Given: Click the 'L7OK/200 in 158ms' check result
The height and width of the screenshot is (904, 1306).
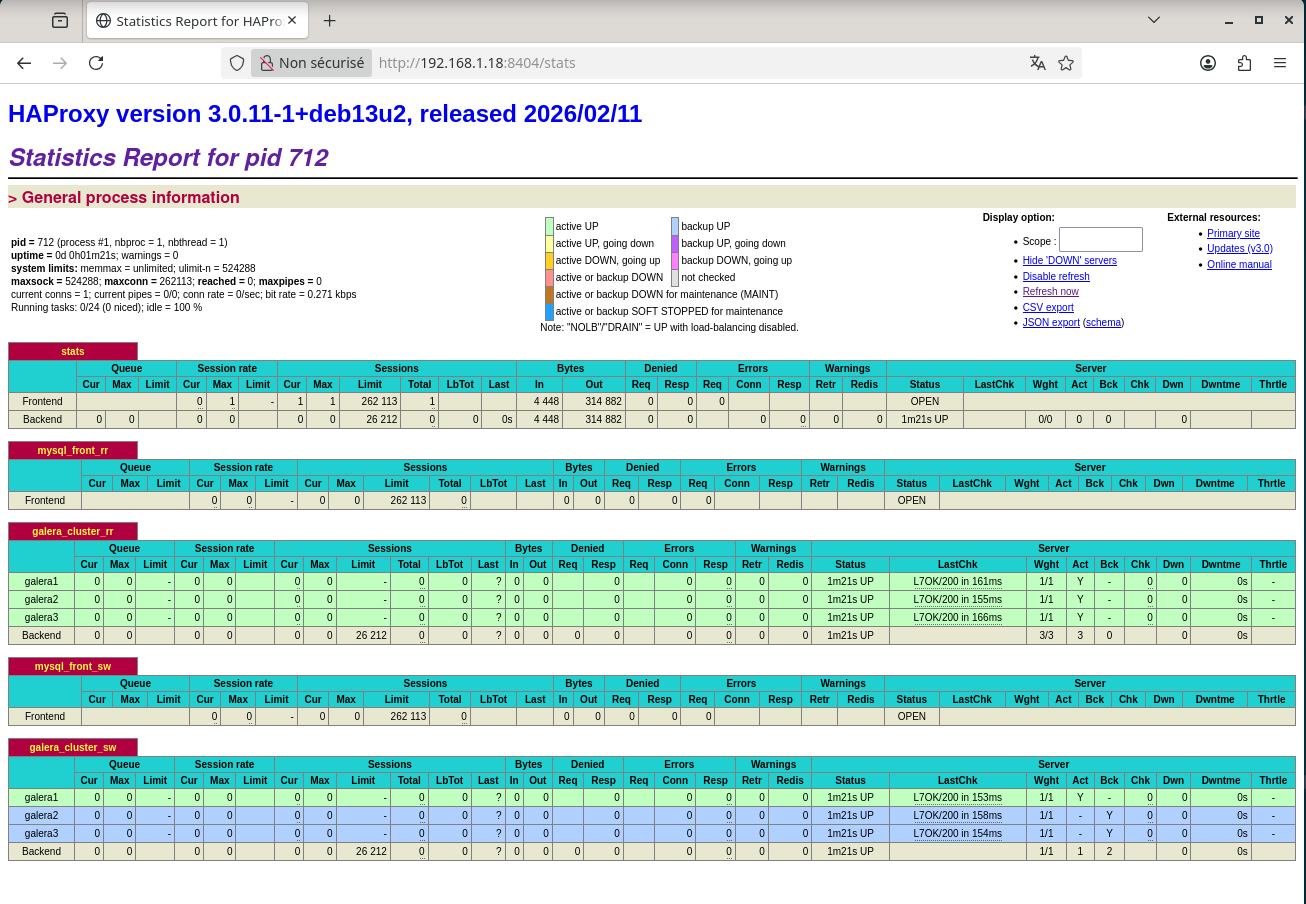Looking at the screenshot, I should pyautogui.click(x=957, y=816).
